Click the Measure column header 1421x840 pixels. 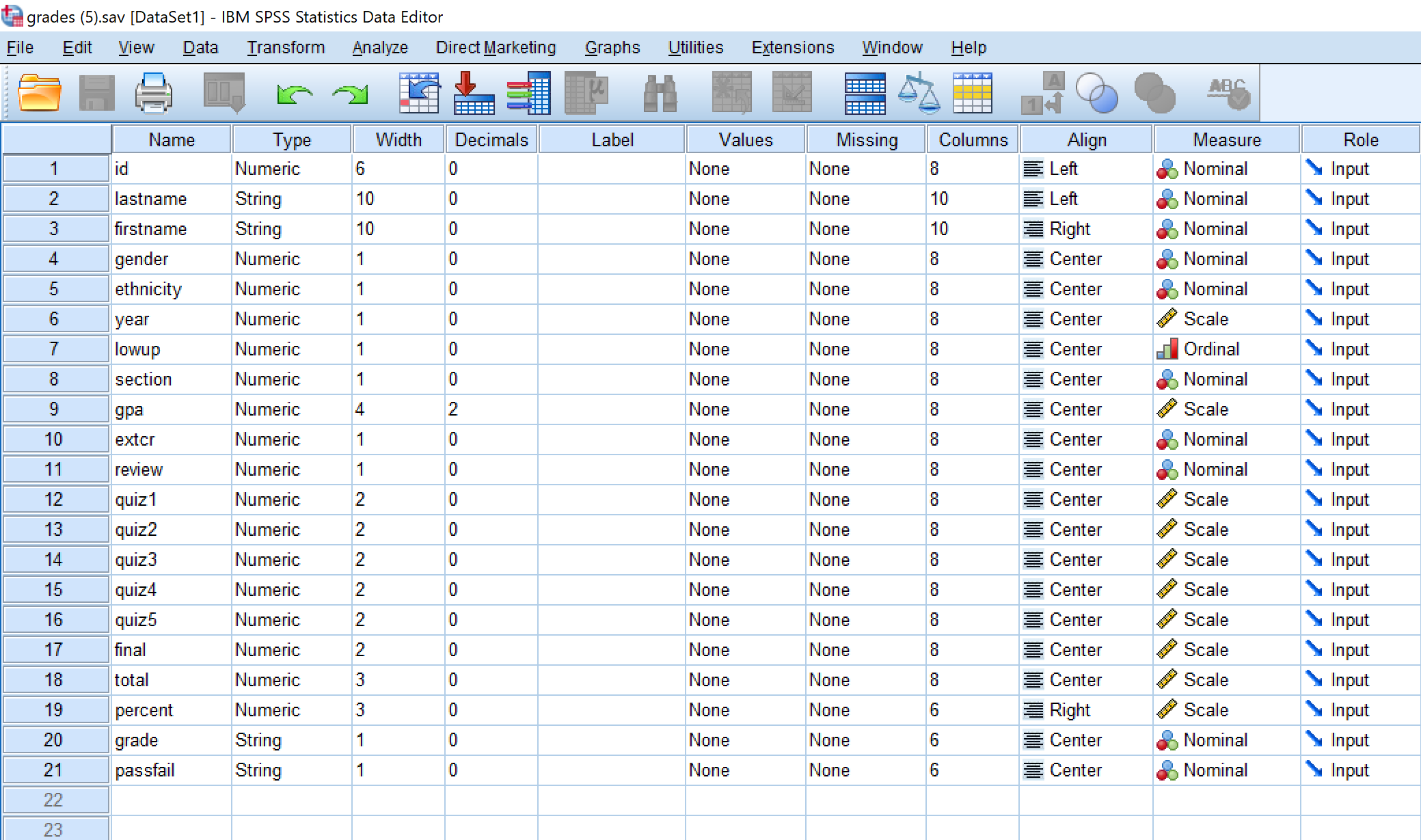click(x=1227, y=139)
